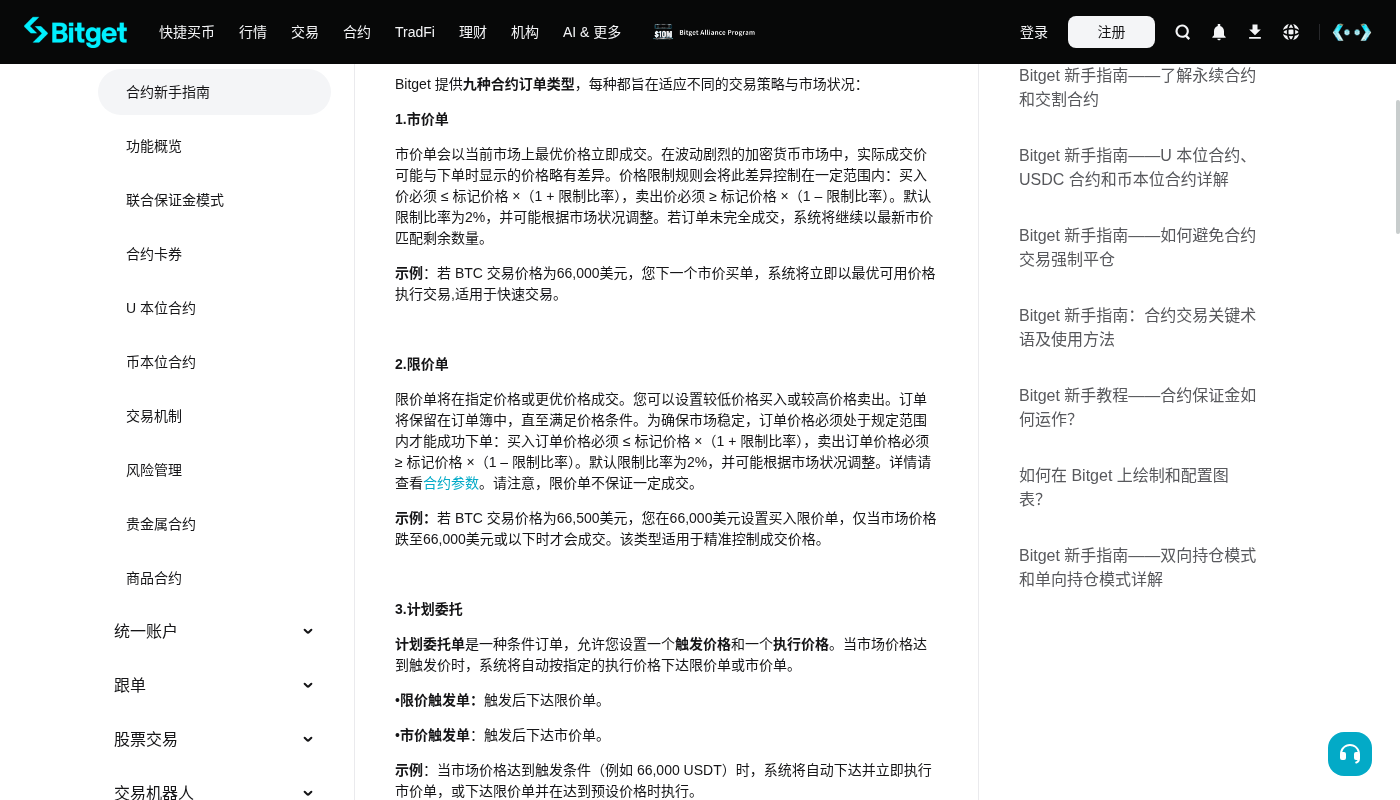Viewport: 1400px width, 800px height.
Task: Open the customer support headset chat
Action: tap(1350, 754)
